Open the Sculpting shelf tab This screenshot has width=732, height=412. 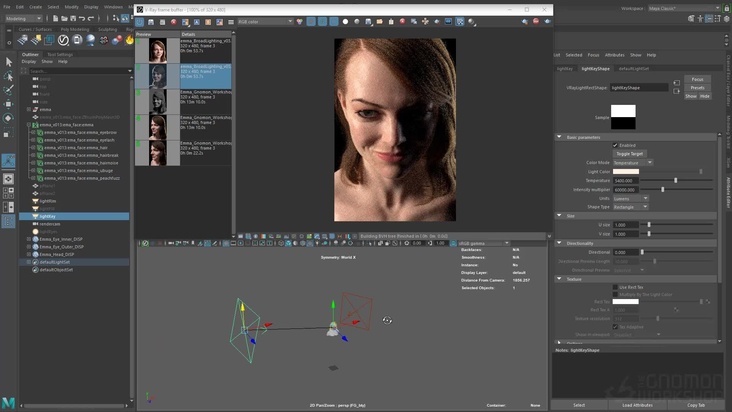coord(107,29)
